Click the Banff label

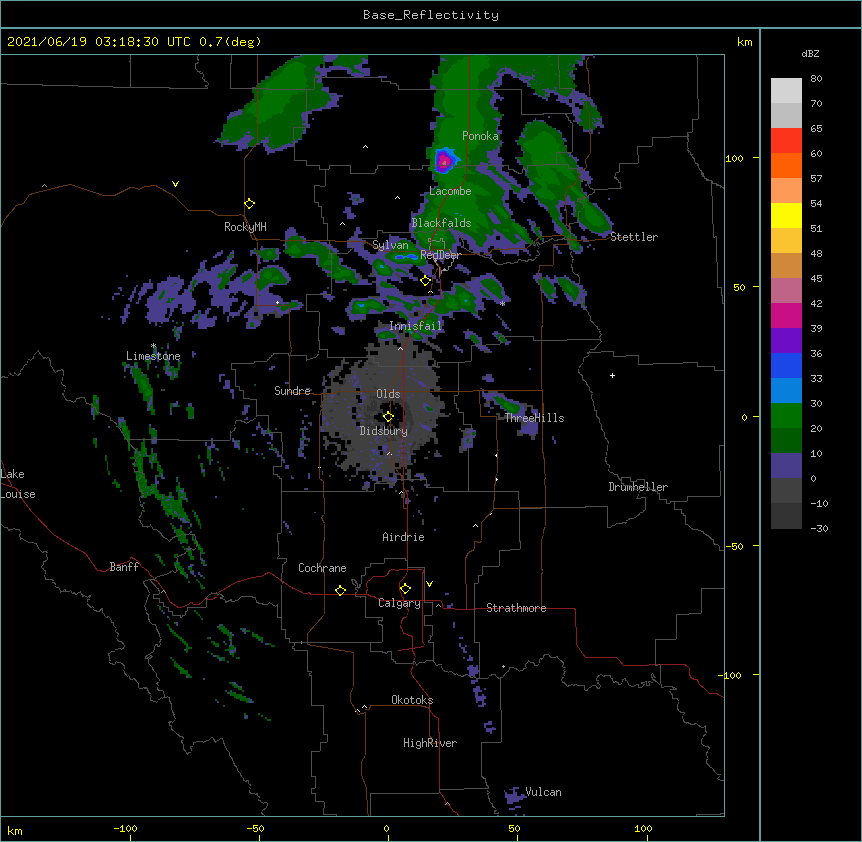[124, 567]
